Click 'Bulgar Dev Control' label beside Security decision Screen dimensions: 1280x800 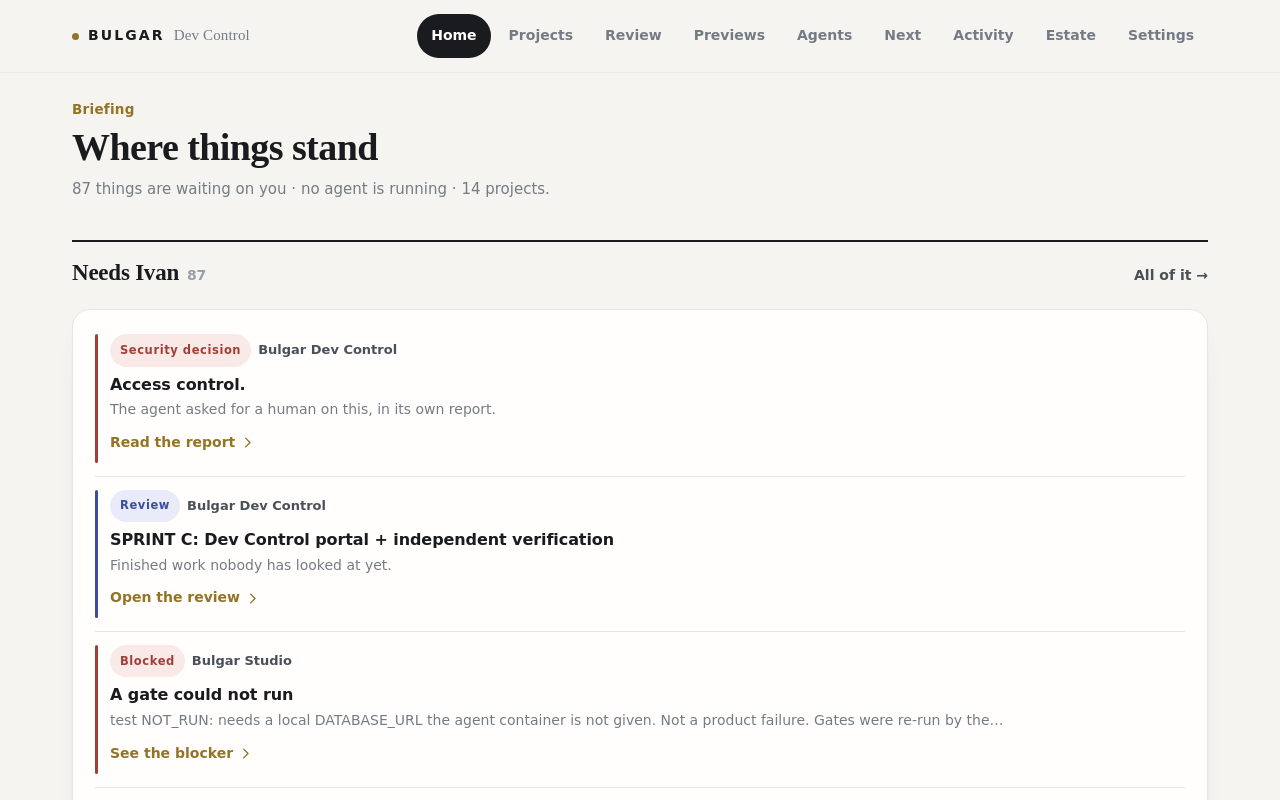(328, 350)
